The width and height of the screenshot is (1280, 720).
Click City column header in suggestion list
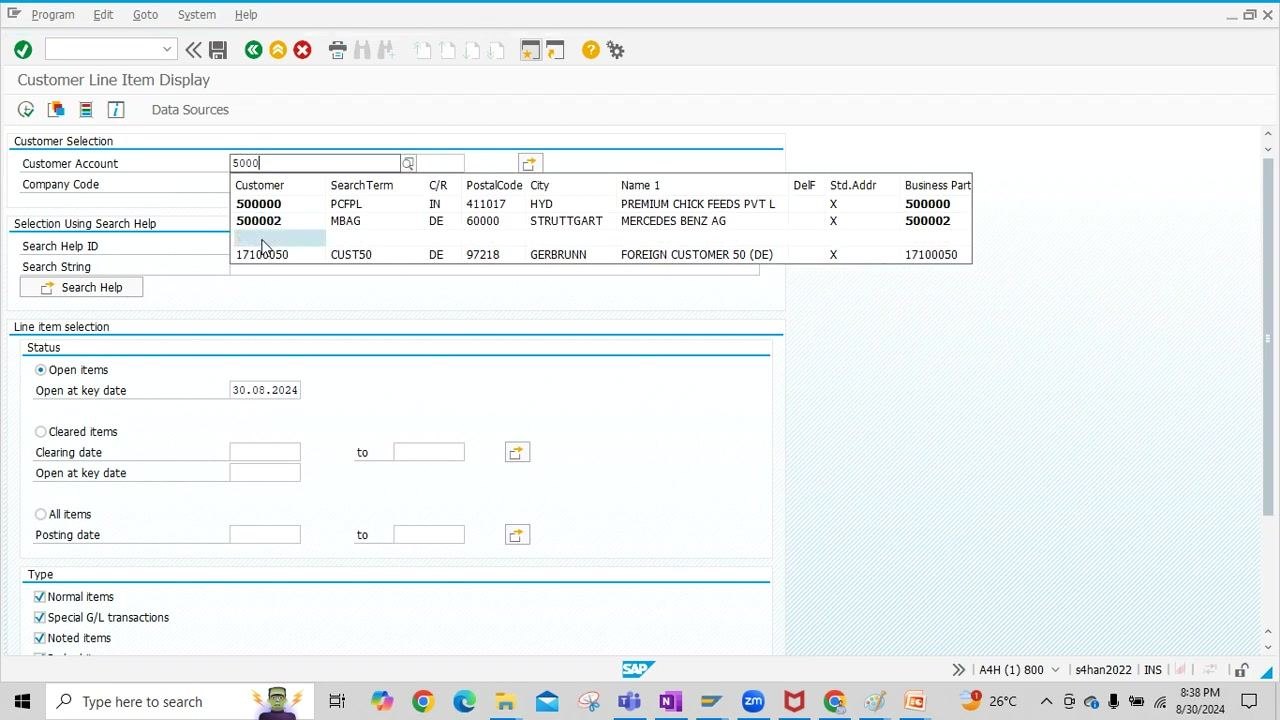click(540, 185)
